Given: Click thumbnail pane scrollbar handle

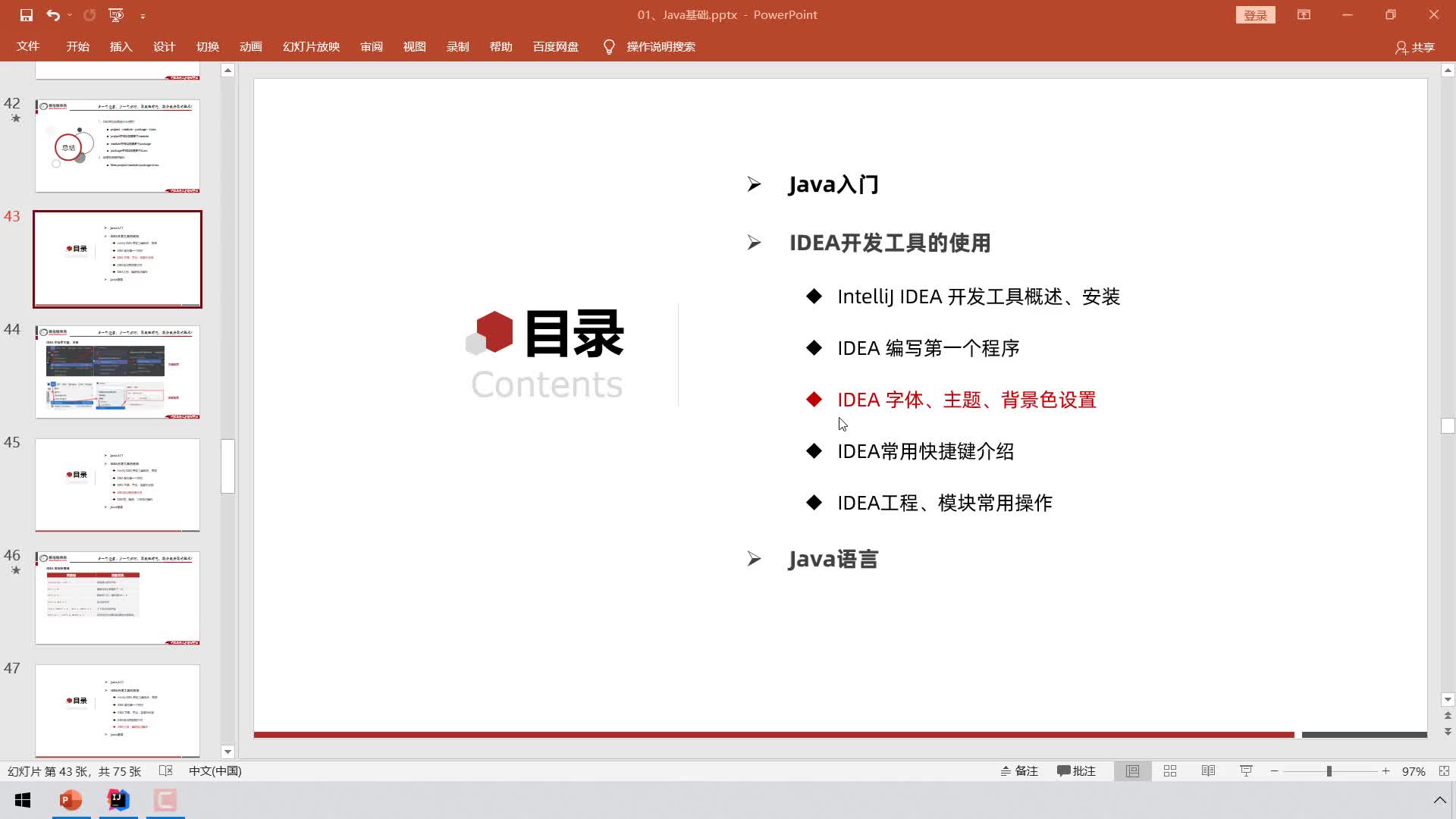Looking at the screenshot, I should point(227,466).
